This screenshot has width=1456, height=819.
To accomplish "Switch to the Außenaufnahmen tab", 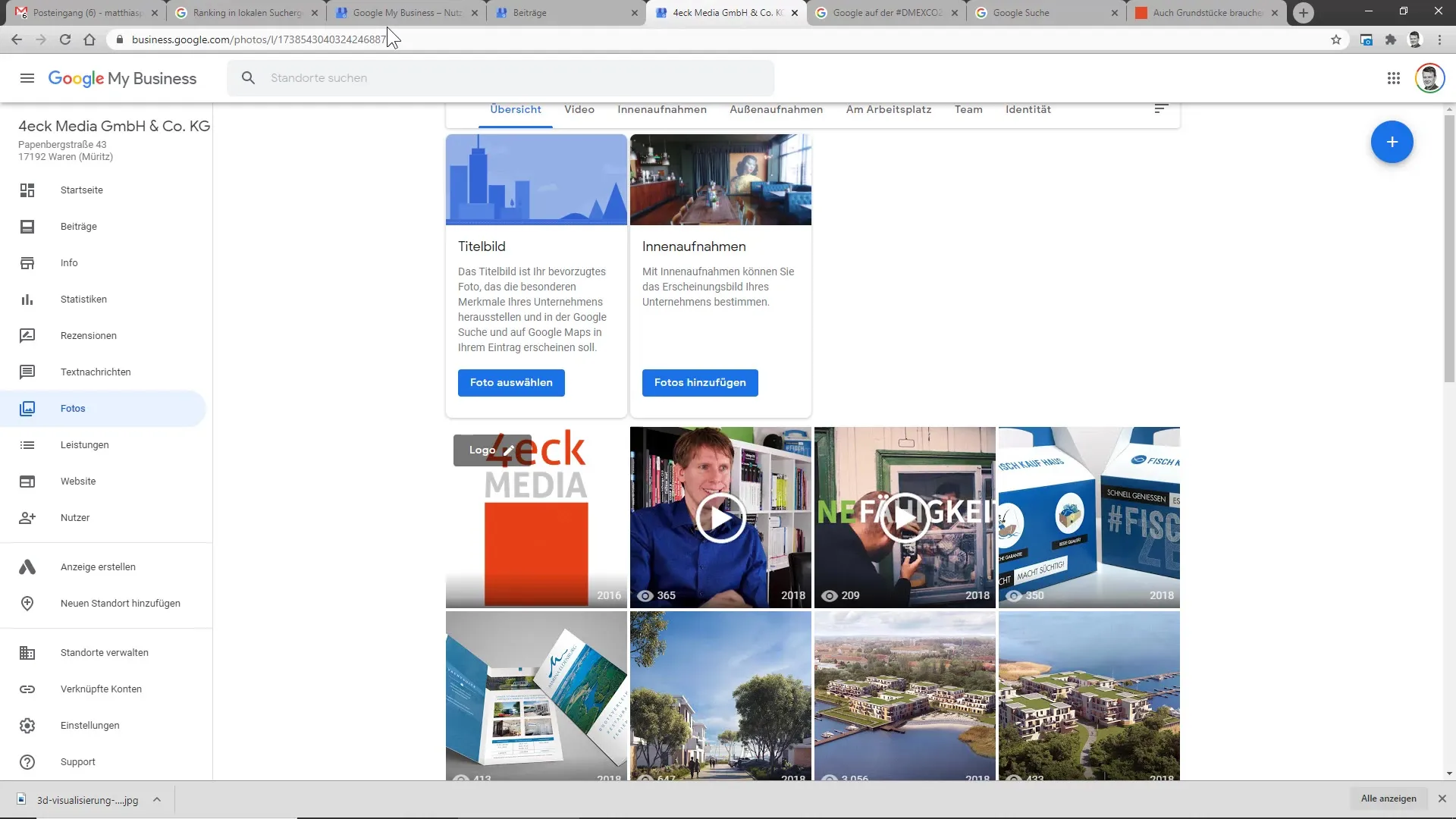I will tap(776, 110).
